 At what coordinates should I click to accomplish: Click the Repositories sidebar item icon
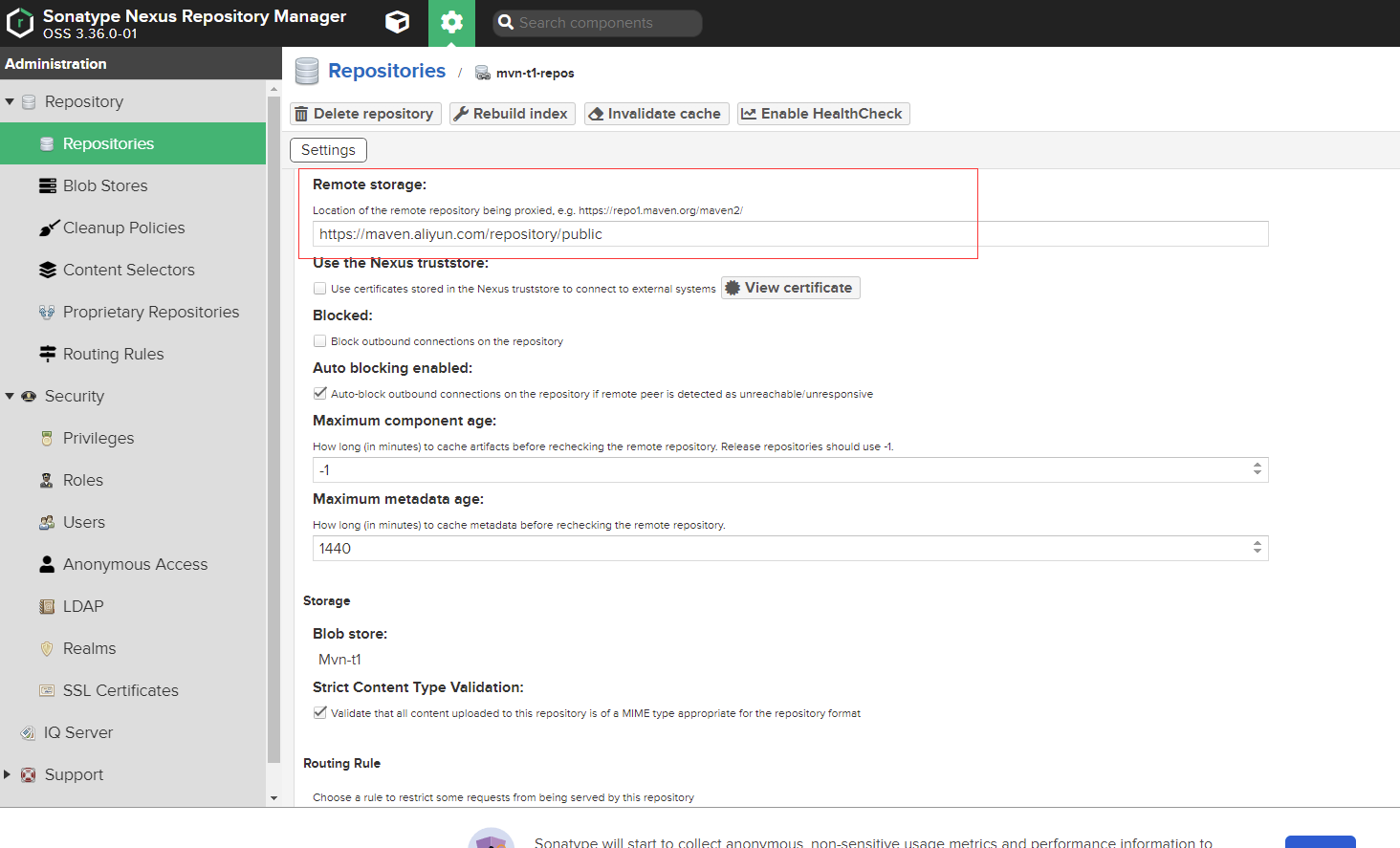[47, 143]
